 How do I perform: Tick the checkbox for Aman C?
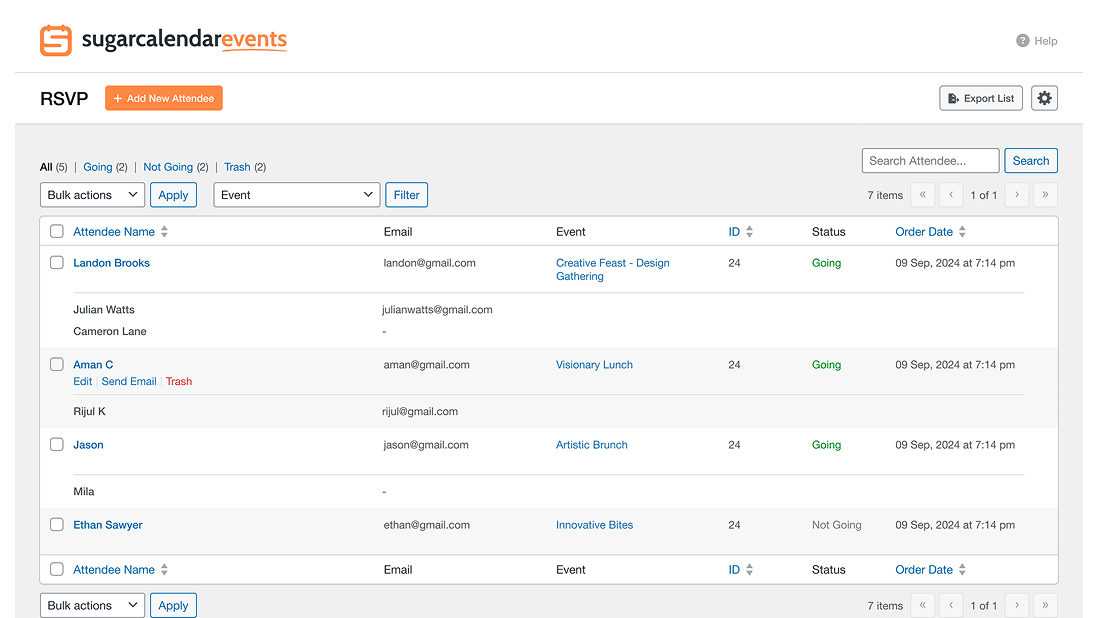pos(57,365)
